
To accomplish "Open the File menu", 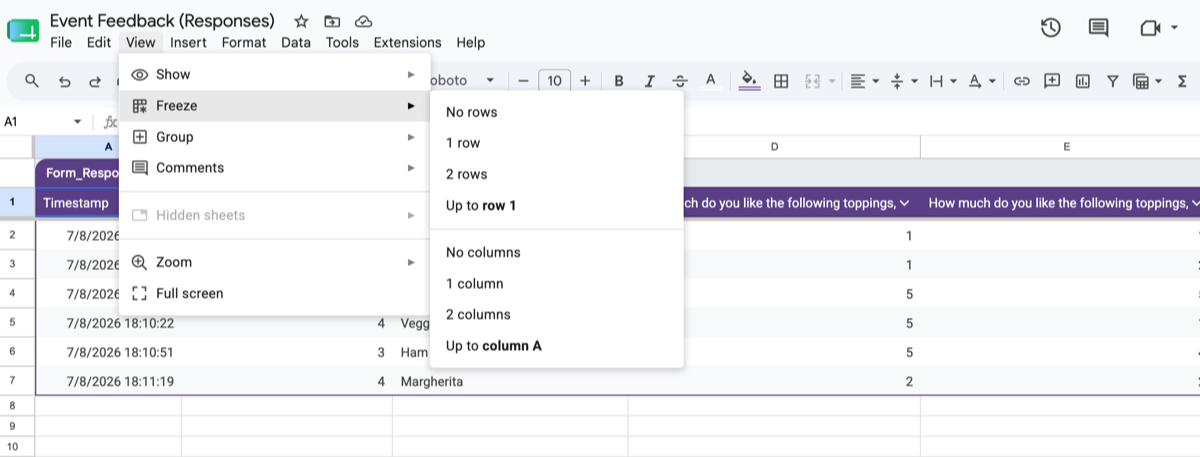I will point(61,42).
